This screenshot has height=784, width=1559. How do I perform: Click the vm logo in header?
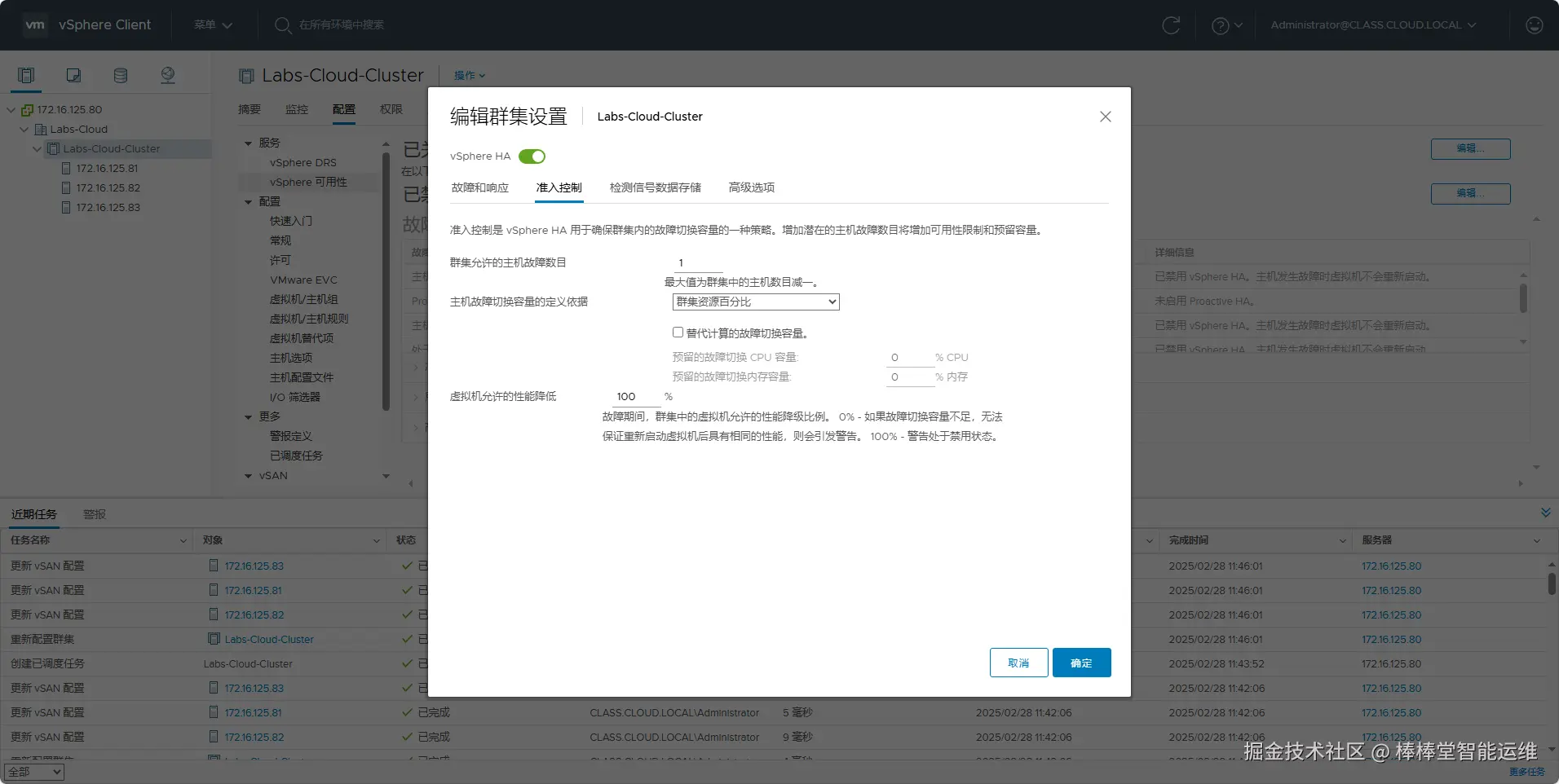coord(35,24)
